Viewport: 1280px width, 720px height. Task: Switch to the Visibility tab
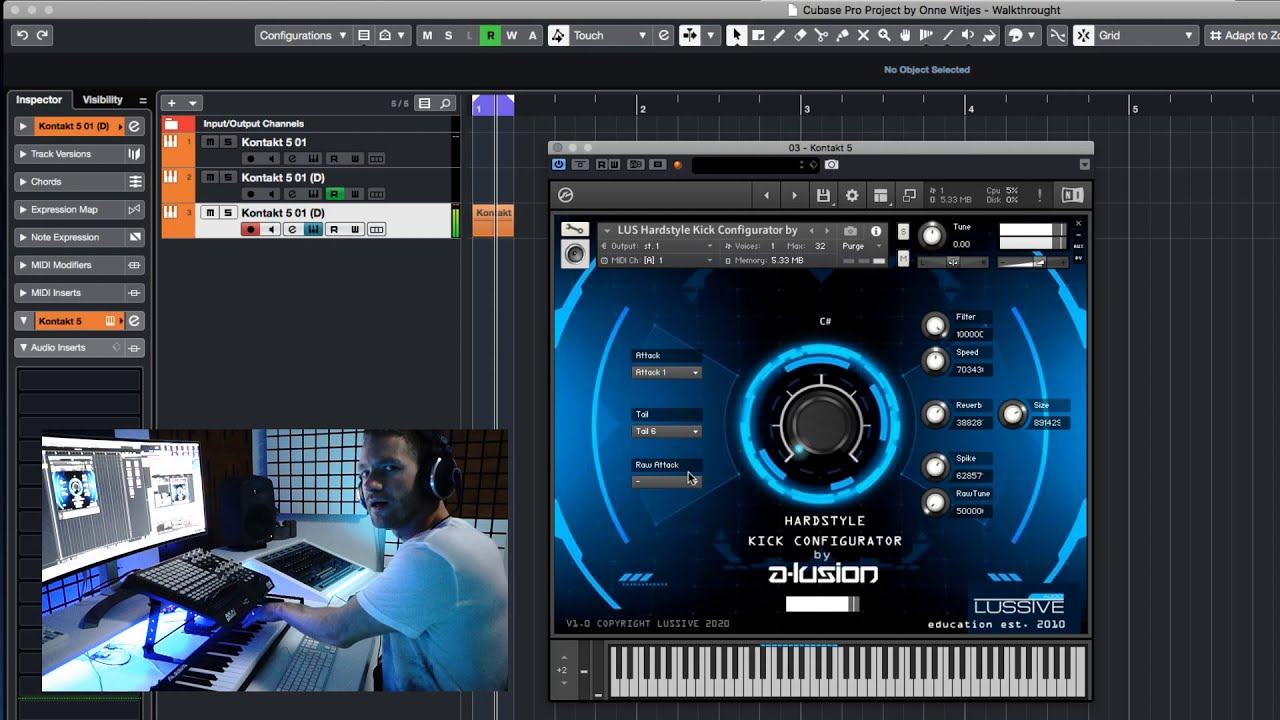tap(102, 100)
